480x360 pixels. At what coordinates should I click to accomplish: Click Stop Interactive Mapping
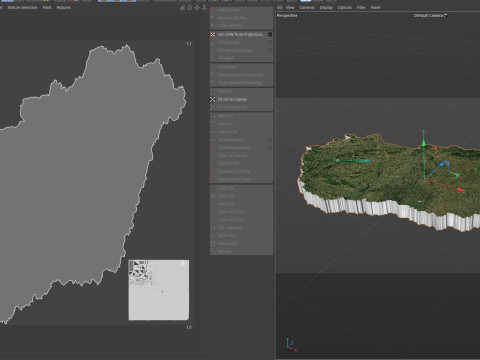[241, 83]
